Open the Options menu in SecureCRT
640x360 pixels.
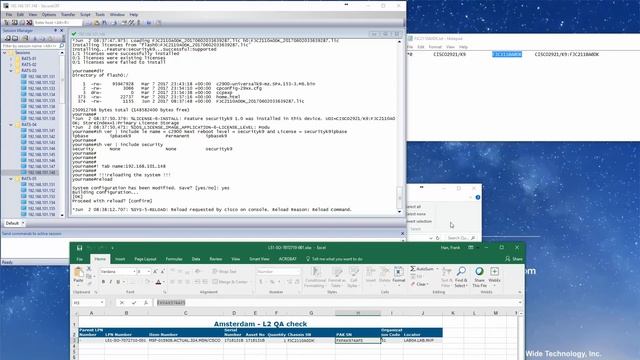coord(49,14)
